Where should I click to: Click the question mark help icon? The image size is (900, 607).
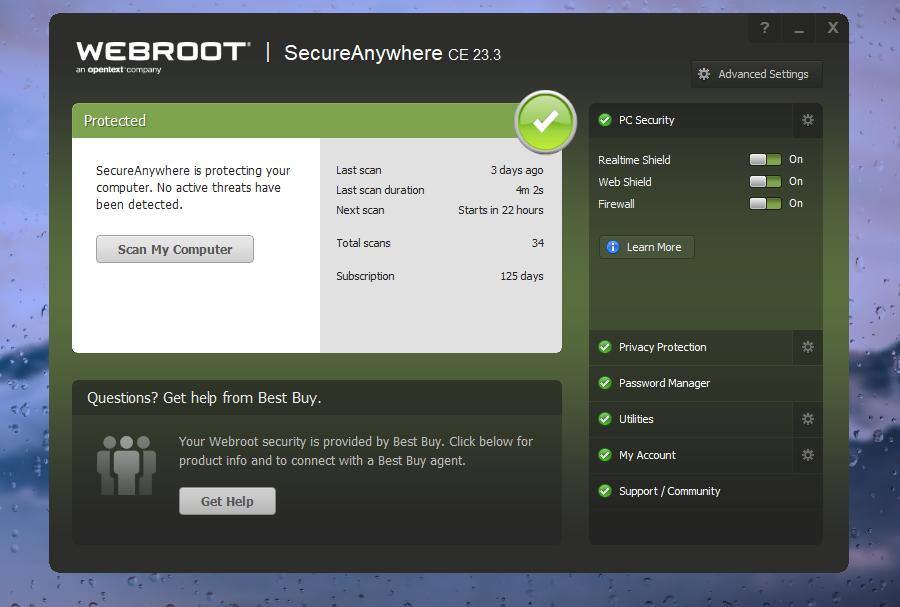point(765,28)
